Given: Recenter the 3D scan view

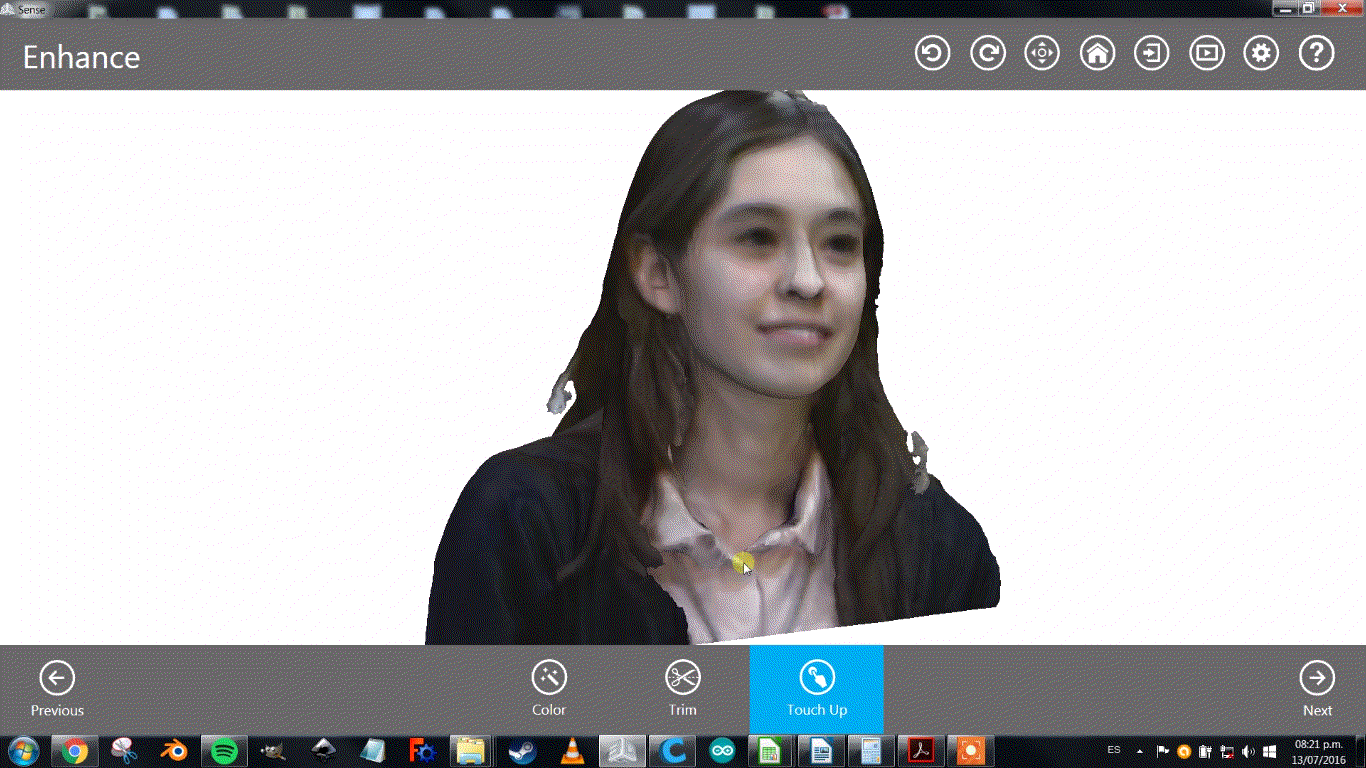Looking at the screenshot, I should pyautogui.click(x=1041, y=52).
